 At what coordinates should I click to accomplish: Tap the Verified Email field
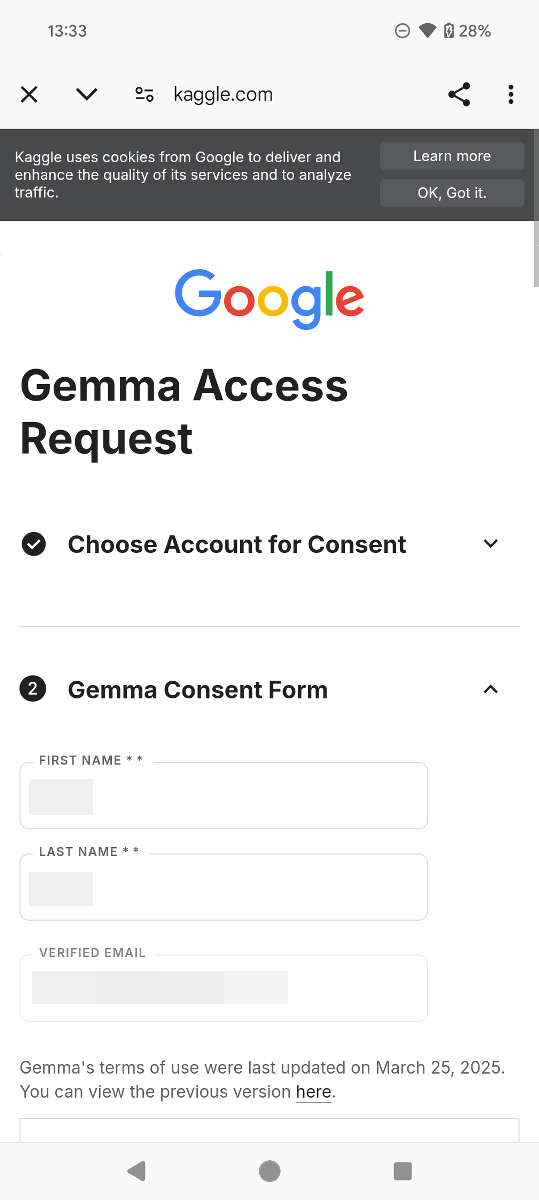[224, 988]
